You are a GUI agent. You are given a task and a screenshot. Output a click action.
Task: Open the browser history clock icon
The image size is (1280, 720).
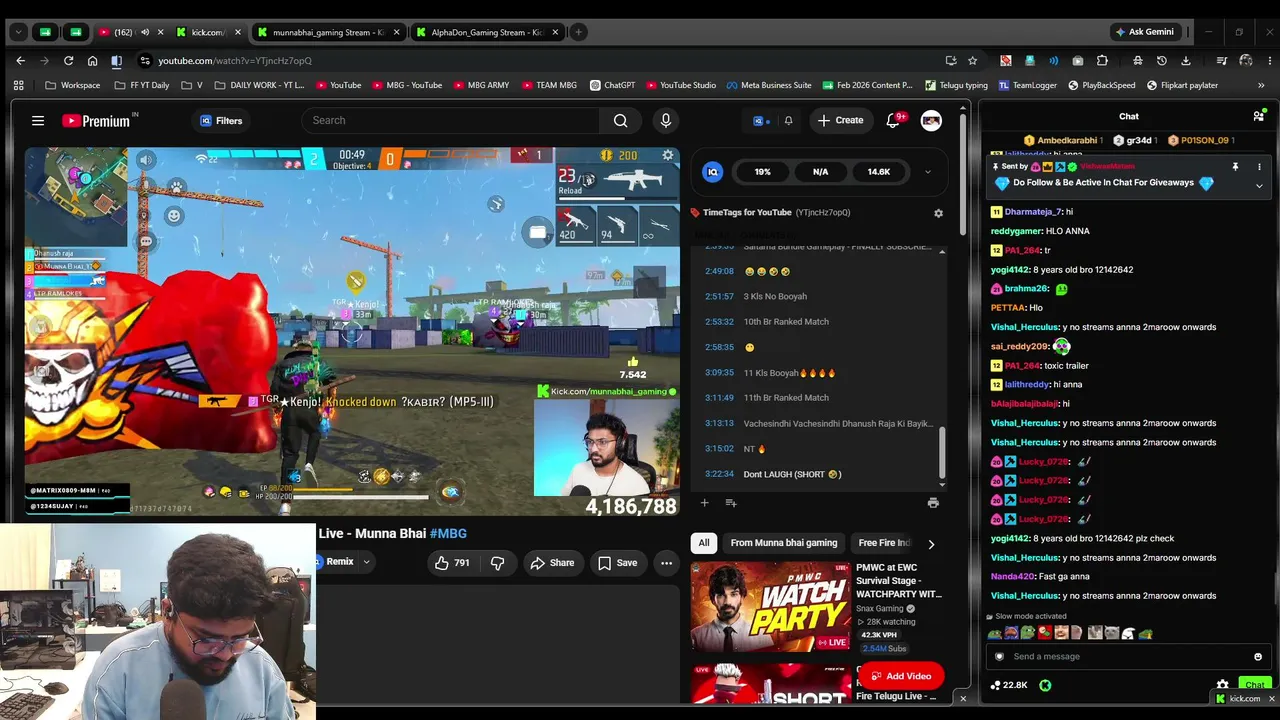[x=1162, y=61]
